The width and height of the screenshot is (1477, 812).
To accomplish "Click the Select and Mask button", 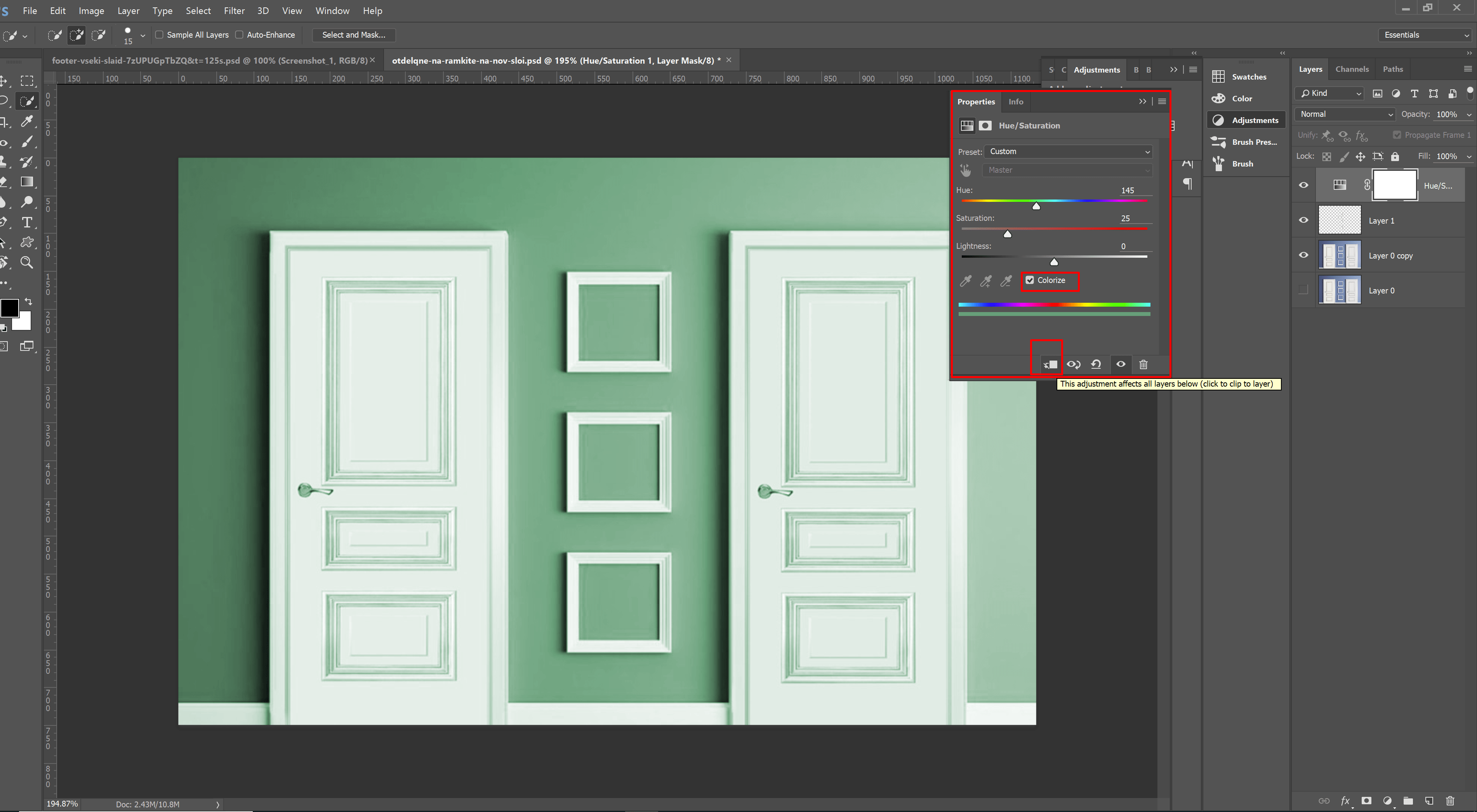I will (354, 35).
